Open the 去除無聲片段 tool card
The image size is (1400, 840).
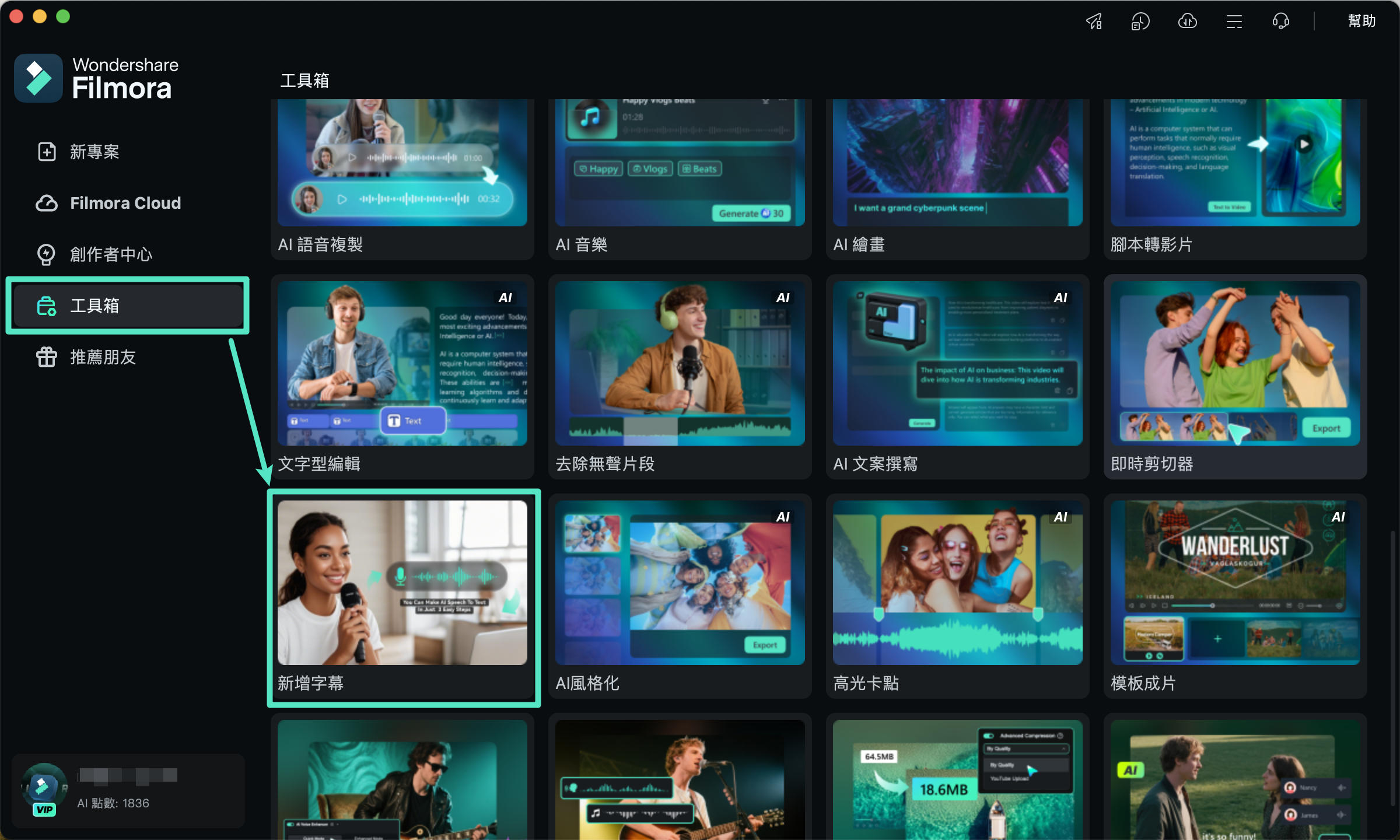680,377
